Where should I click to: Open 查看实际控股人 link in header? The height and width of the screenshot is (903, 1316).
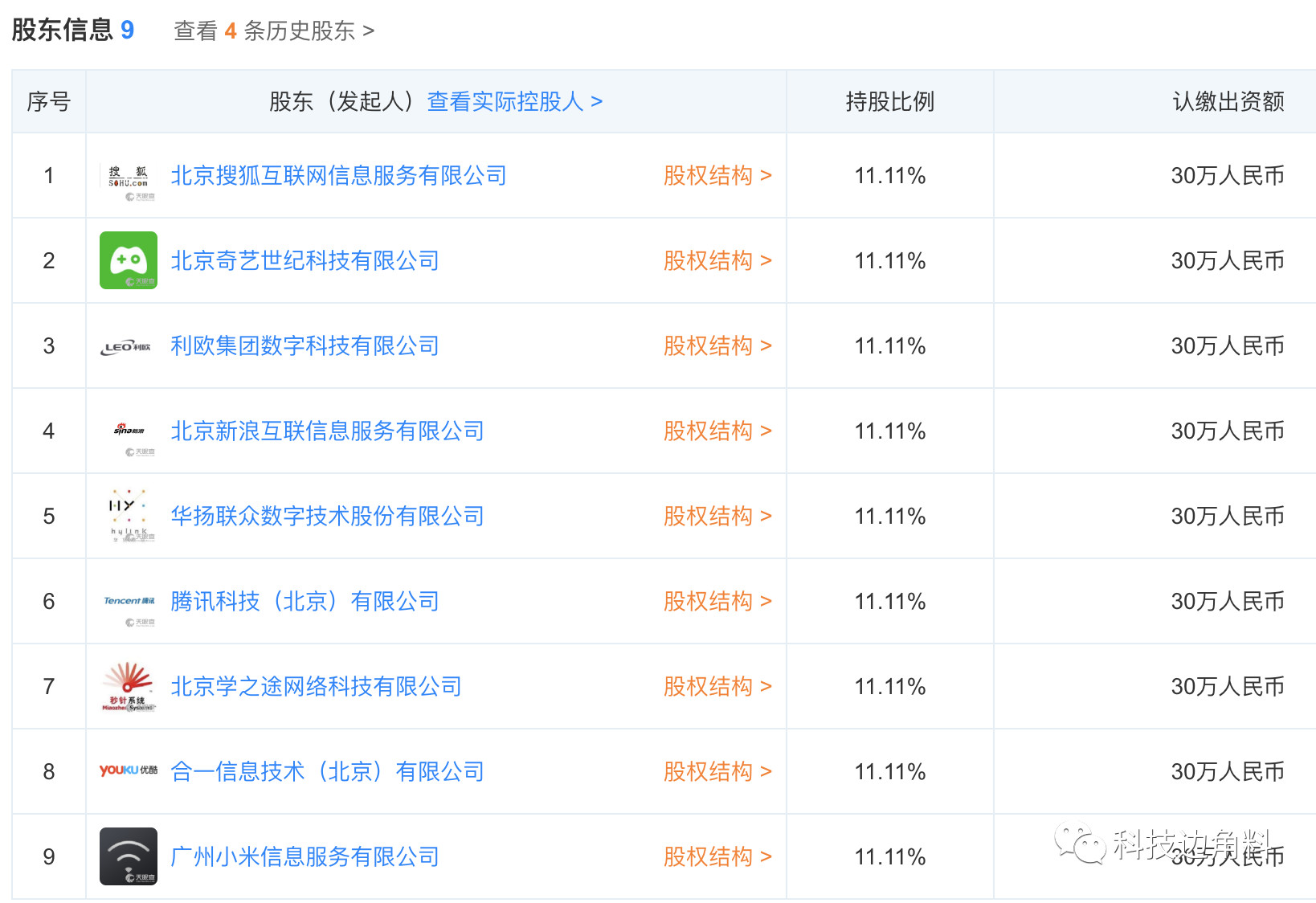(x=514, y=101)
